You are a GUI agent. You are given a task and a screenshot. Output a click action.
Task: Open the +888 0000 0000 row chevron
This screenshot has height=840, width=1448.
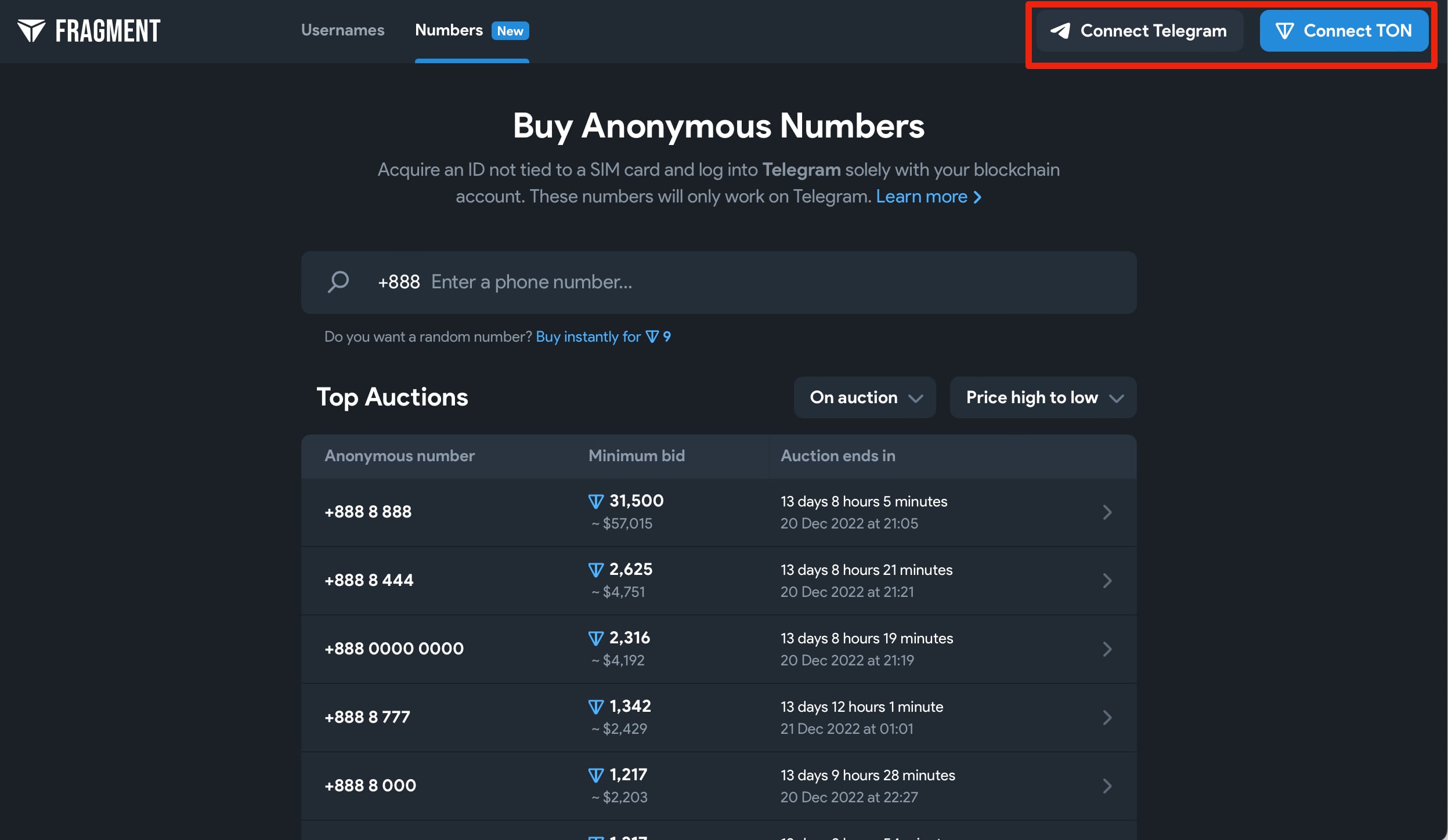pyautogui.click(x=1107, y=649)
